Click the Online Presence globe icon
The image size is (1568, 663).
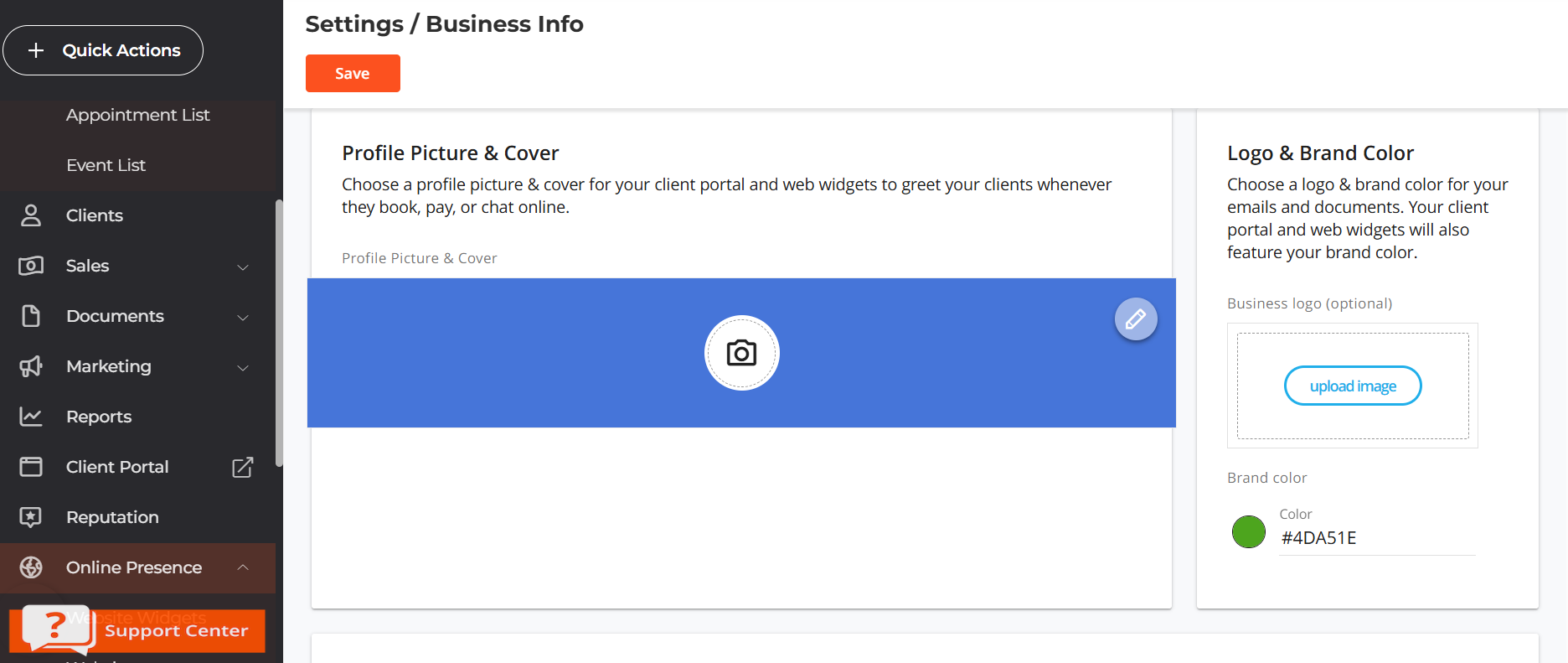click(31, 567)
